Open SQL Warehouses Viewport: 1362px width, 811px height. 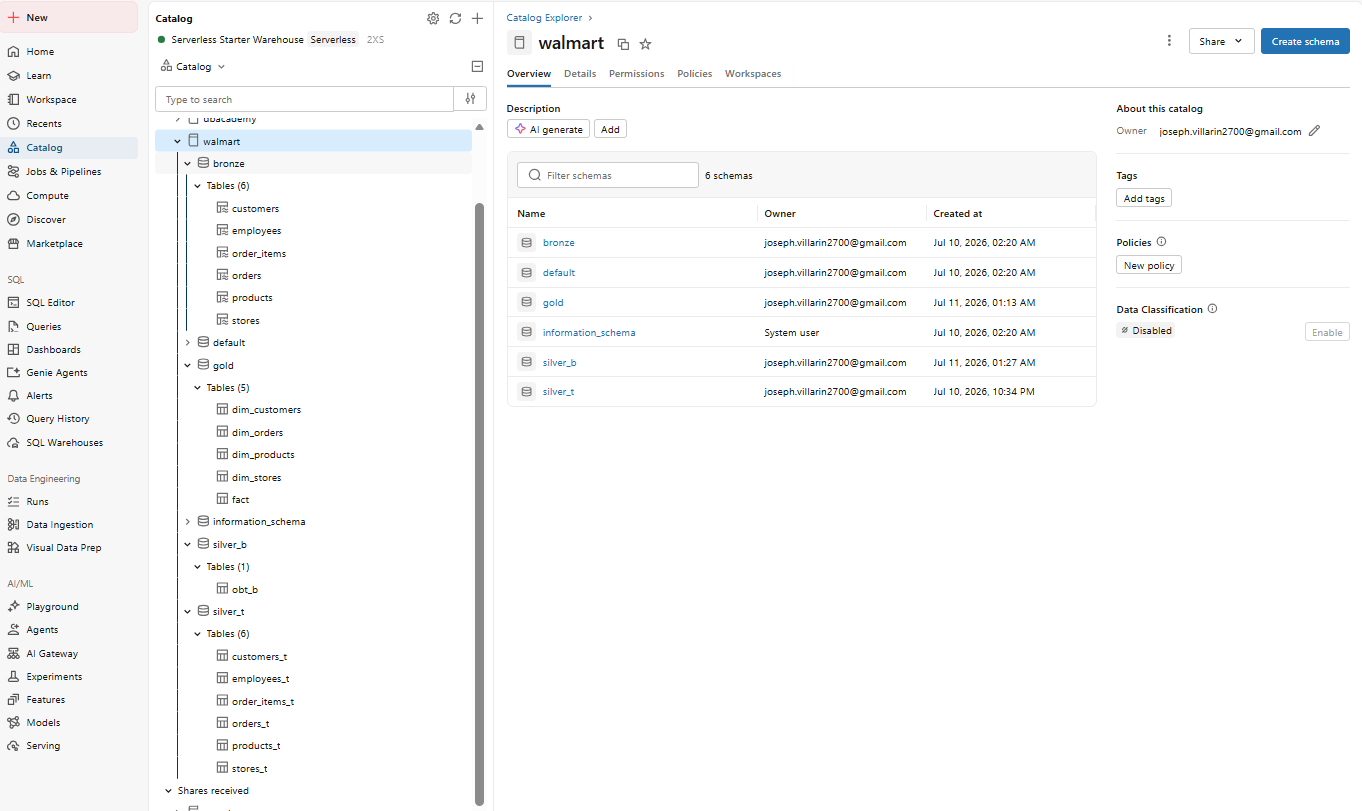tap(64, 443)
